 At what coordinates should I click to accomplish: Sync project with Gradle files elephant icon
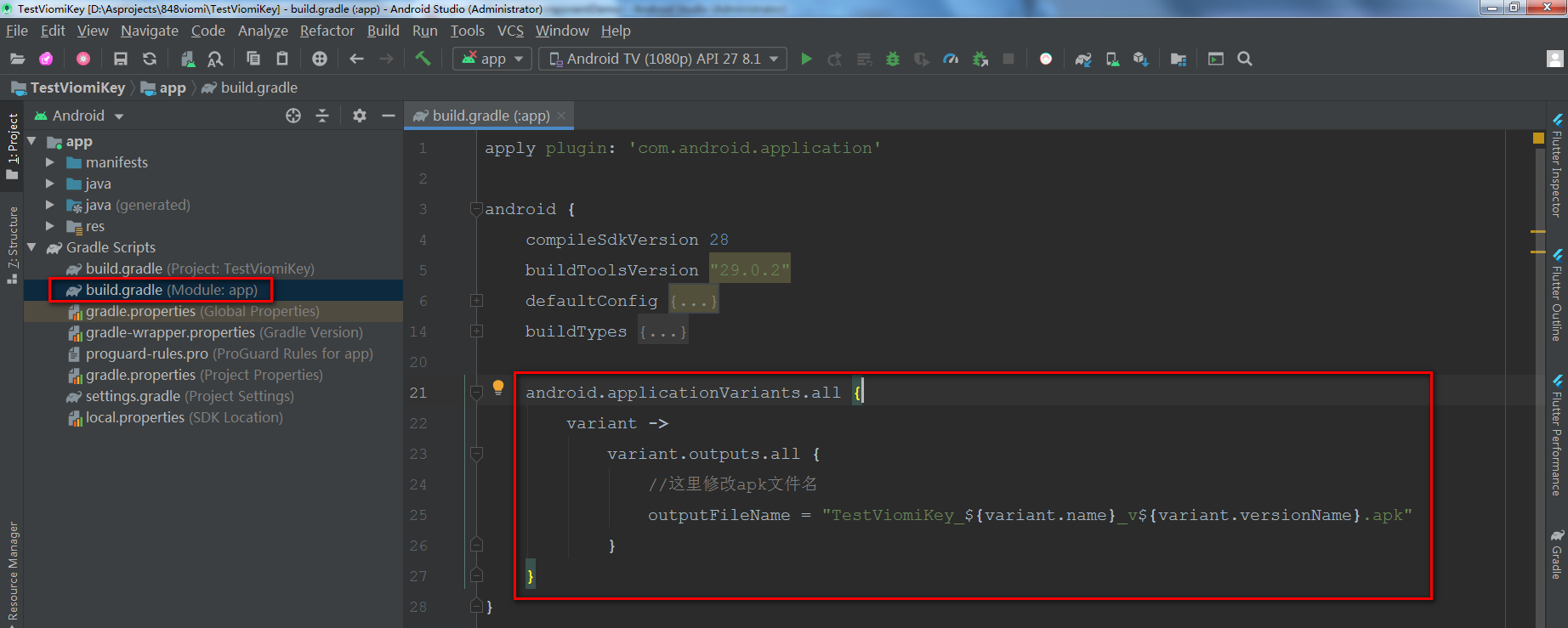pyautogui.click(x=1083, y=59)
